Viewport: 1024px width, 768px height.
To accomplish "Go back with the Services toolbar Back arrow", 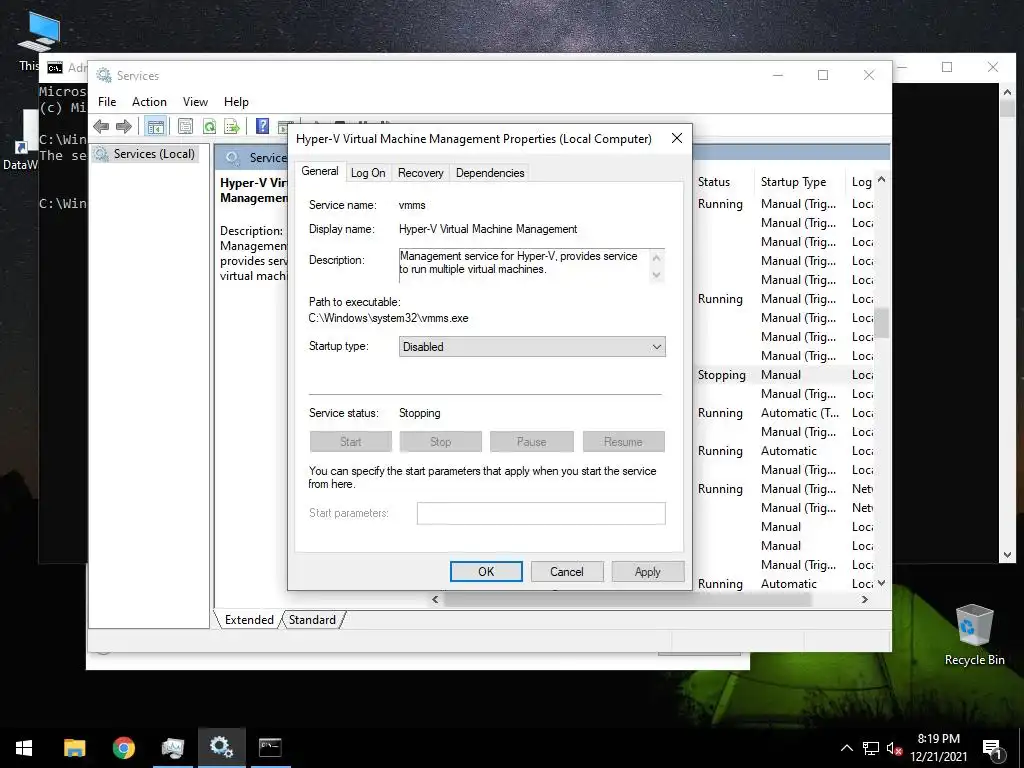I will click(x=101, y=126).
